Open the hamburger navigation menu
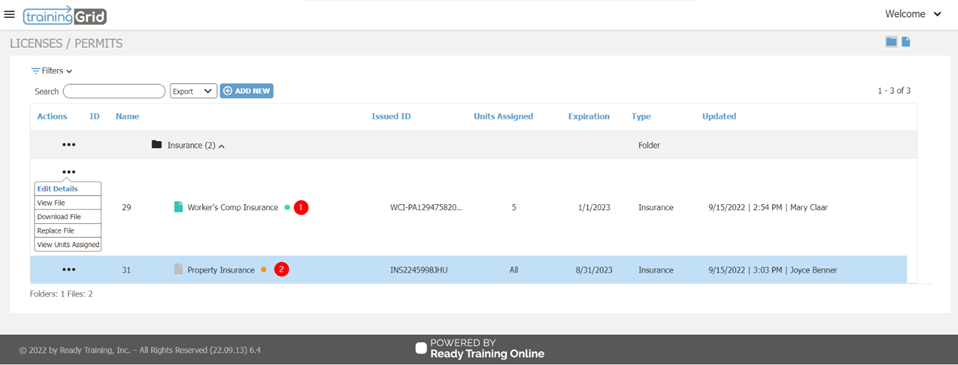The image size is (958, 365). tap(9, 14)
